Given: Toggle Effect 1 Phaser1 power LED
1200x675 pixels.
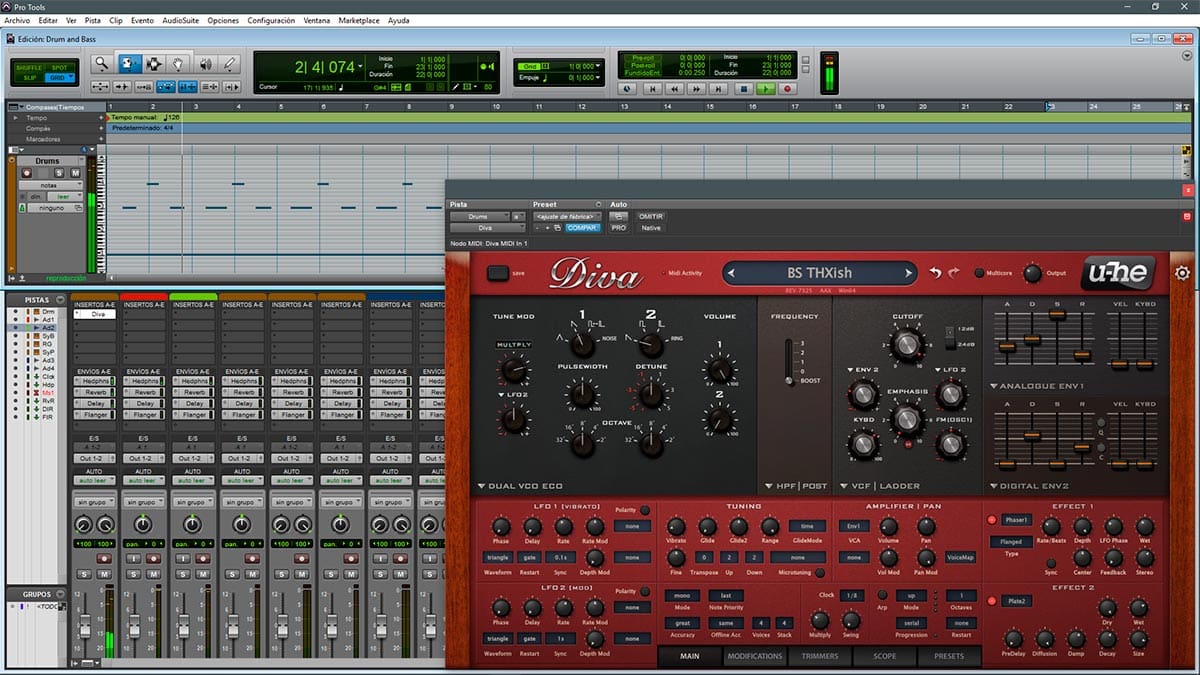Looking at the screenshot, I should pos(992,520).
